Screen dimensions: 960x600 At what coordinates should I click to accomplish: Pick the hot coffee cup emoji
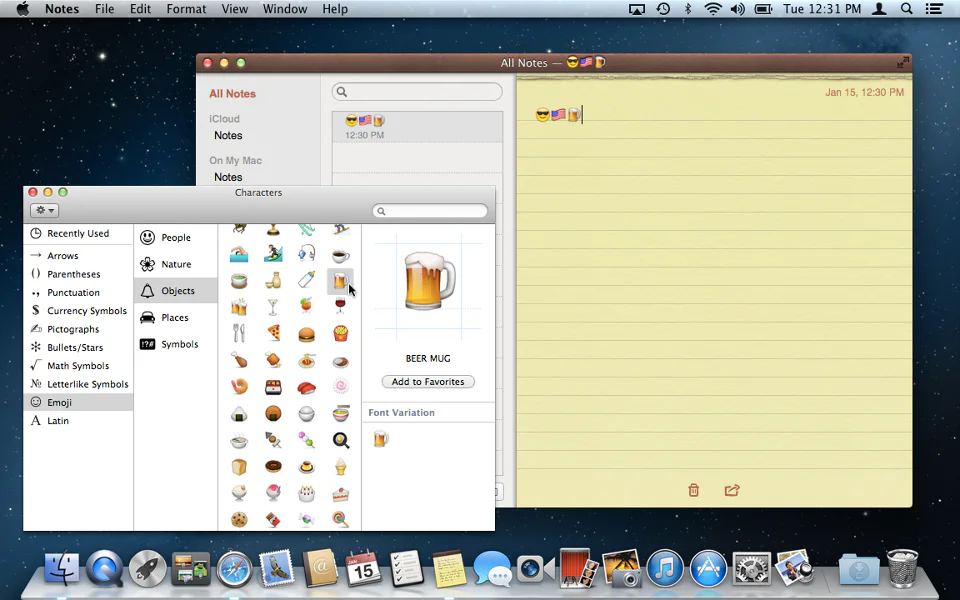[340, 255]
